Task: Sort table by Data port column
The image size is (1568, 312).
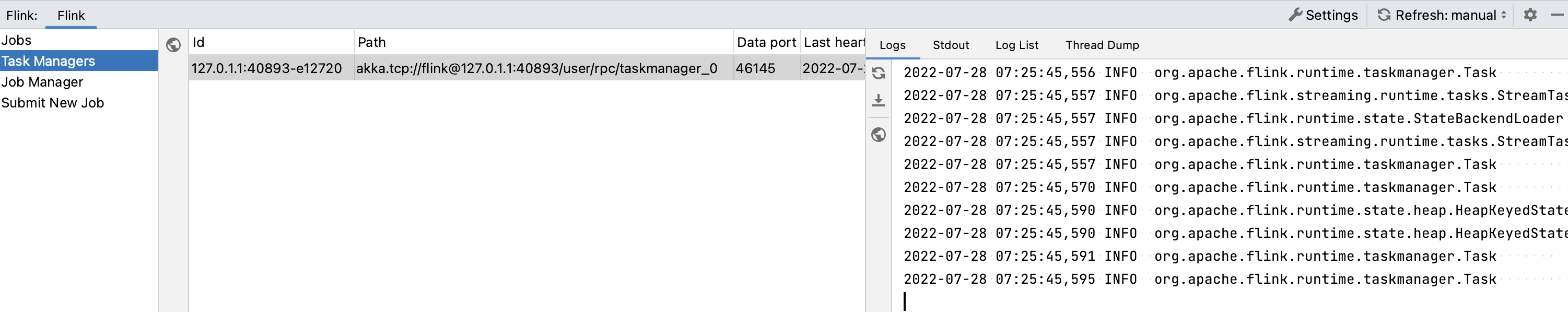Action: (766, 43)
